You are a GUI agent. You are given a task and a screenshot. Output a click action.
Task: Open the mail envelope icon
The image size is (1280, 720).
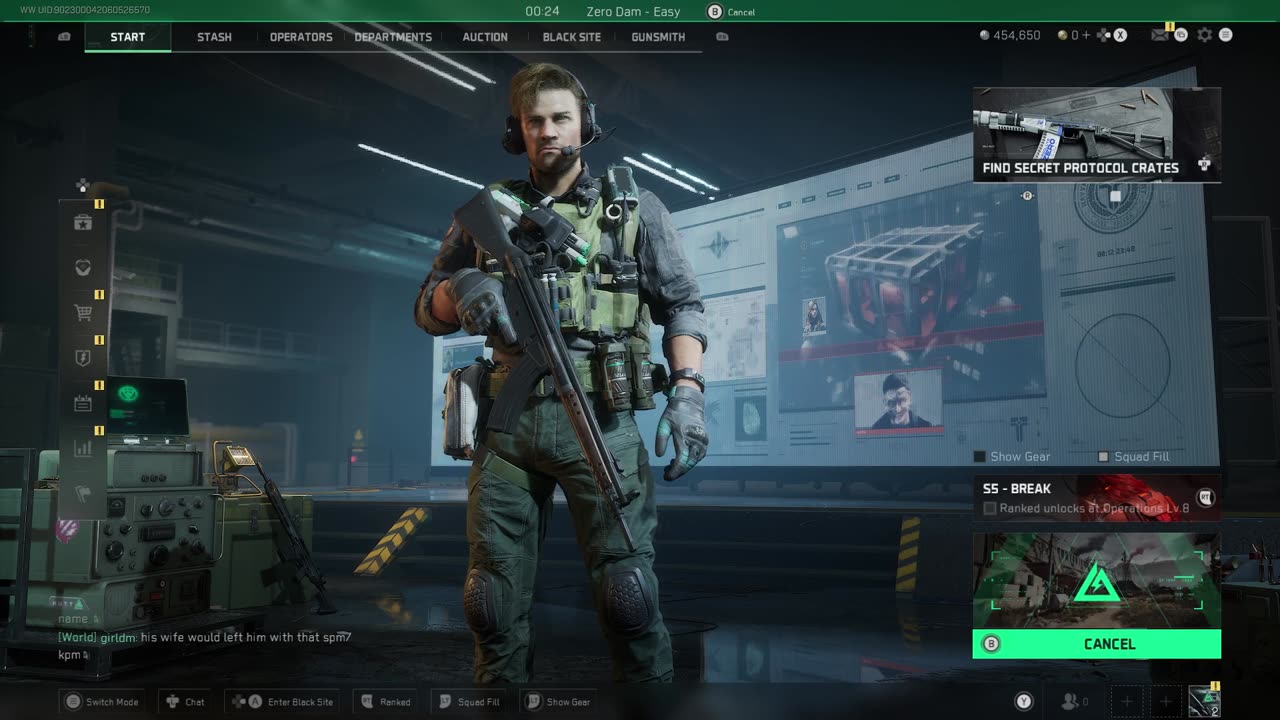point(1159,35)
